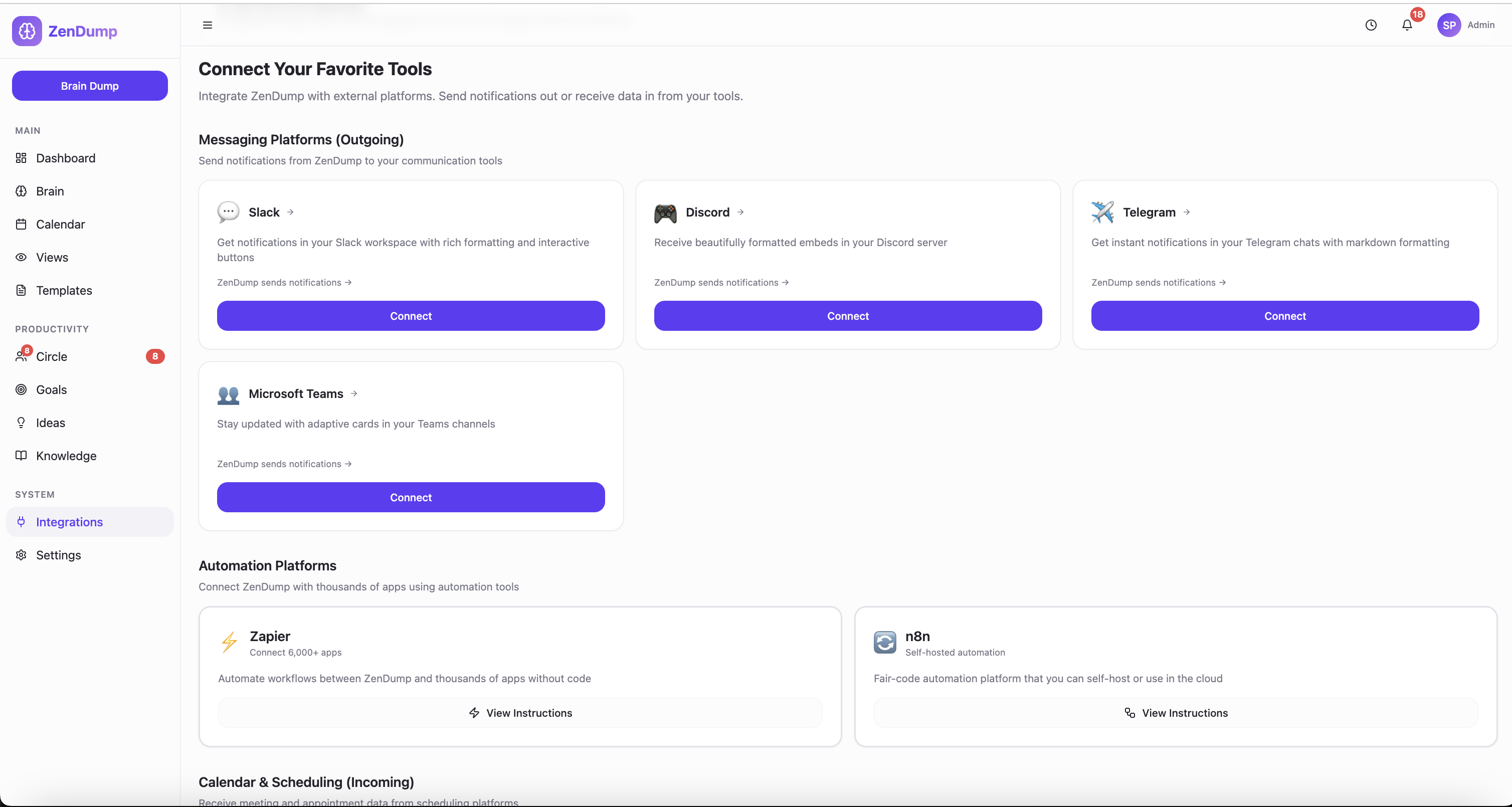Click the Admin user label
The width and height of the screenshot is (1512, 807).
click(x=1481, y=25)
